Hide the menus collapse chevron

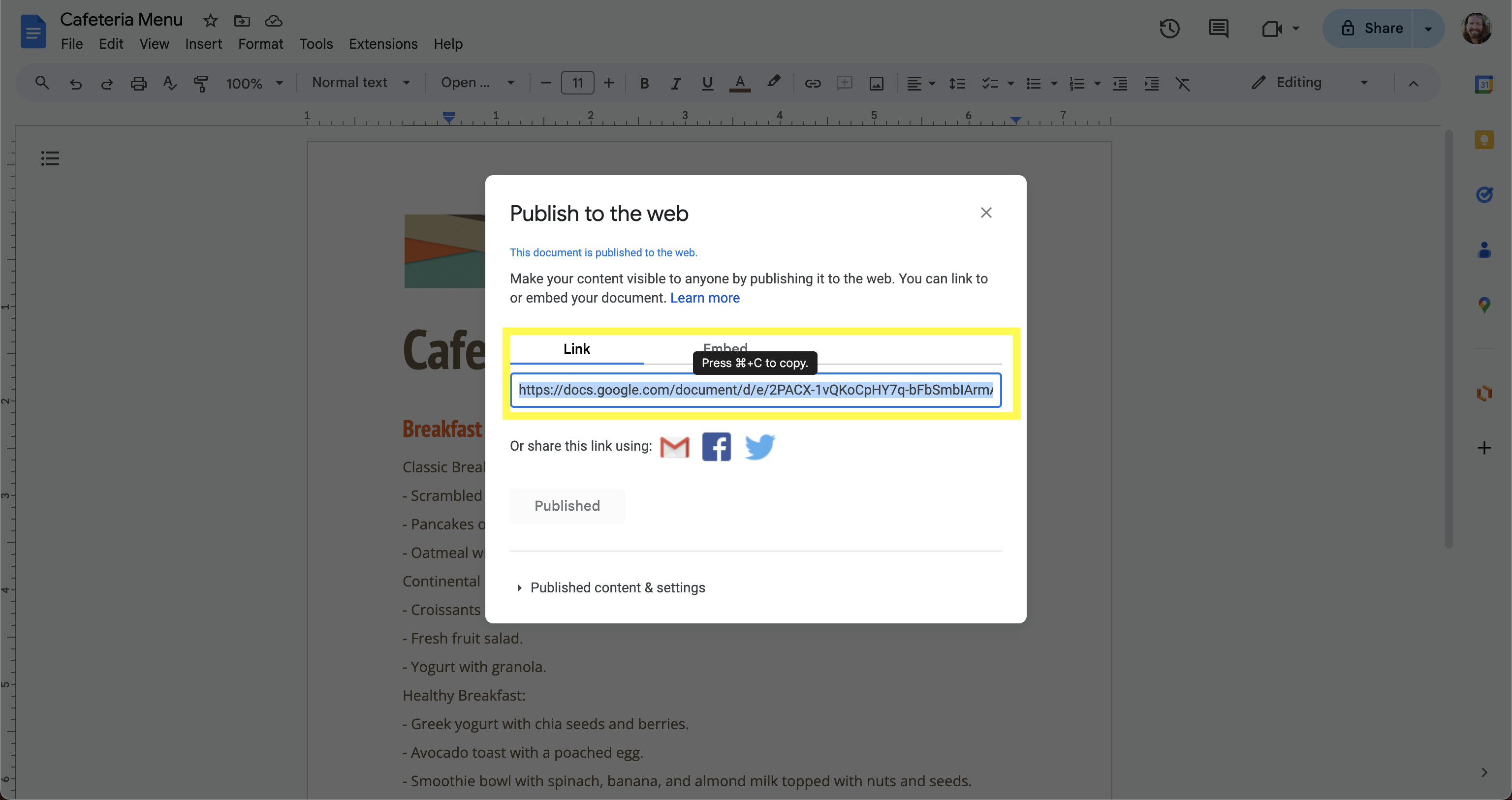[x=1414, y=83]
